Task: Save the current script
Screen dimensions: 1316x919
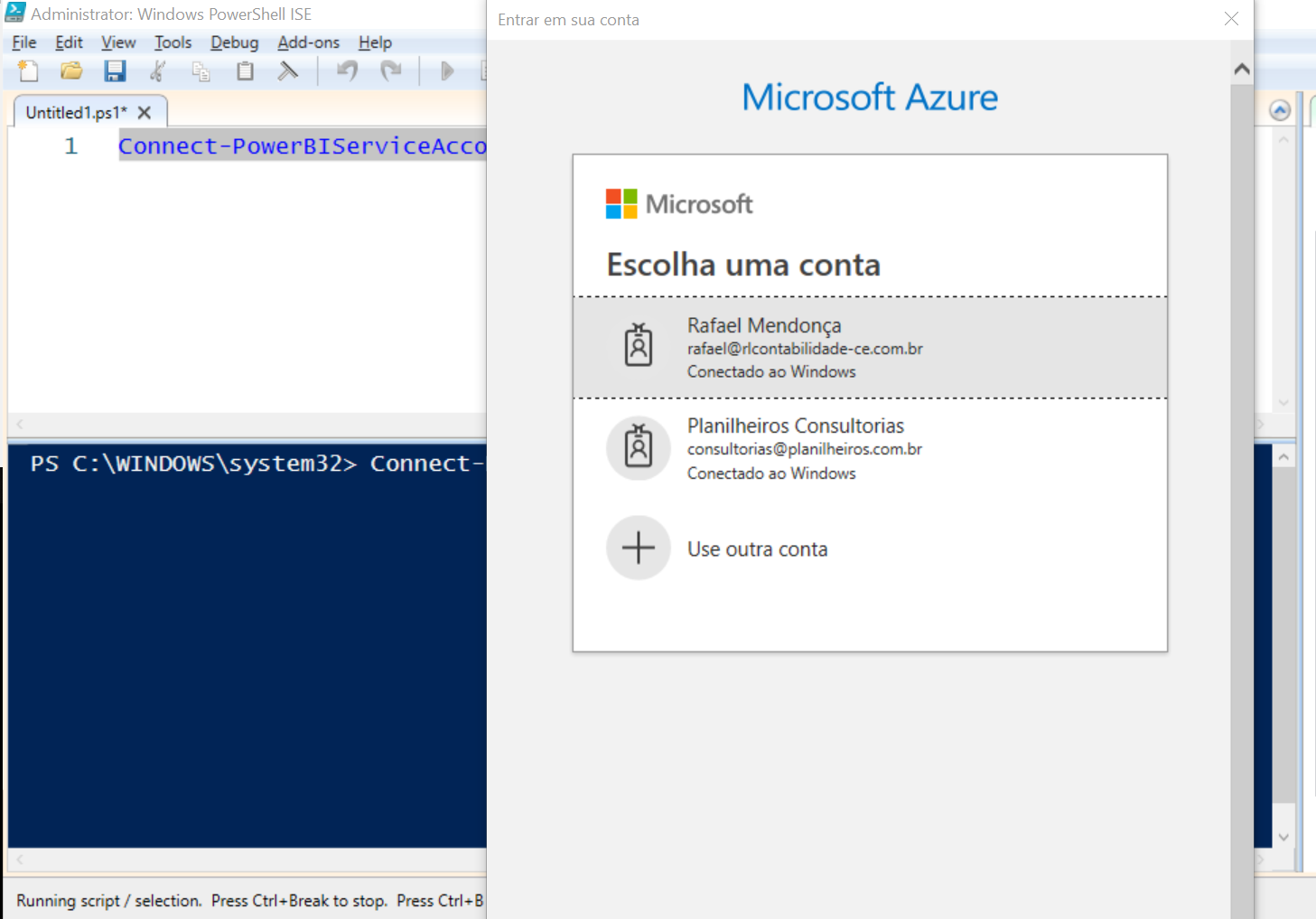Action: point(115,70)
